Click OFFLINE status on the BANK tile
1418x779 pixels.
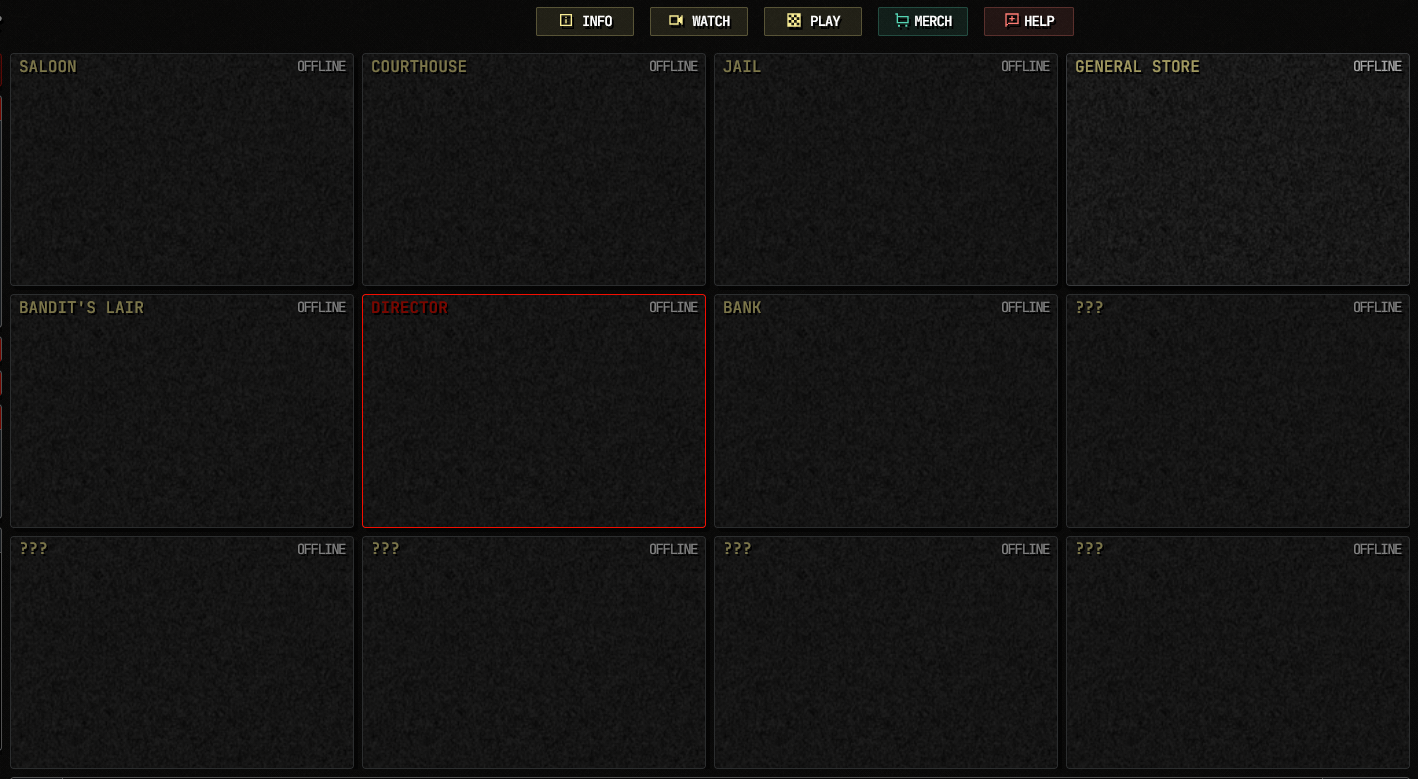tap(1026, 308)
